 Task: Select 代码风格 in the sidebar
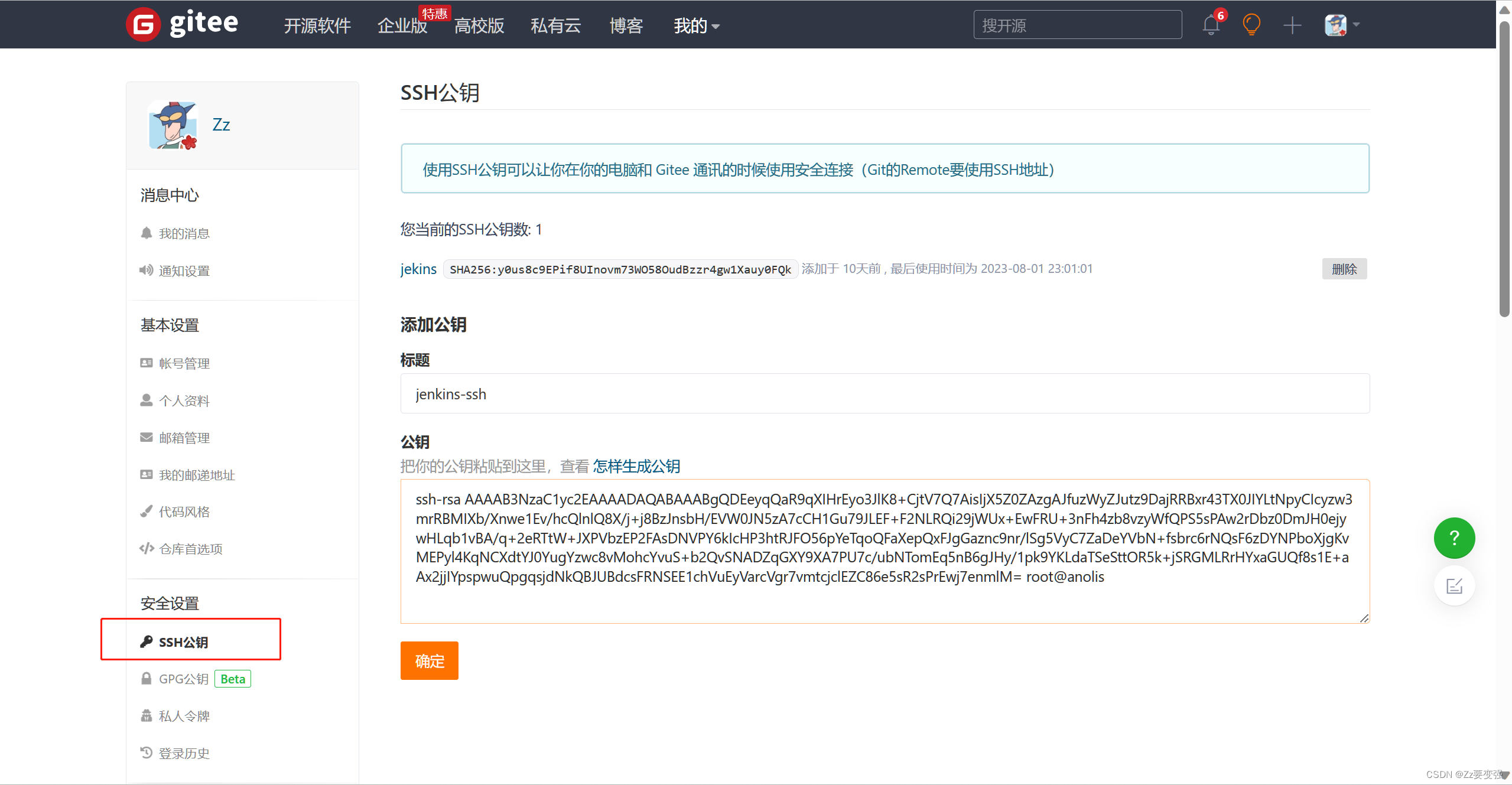click(184, 512)
